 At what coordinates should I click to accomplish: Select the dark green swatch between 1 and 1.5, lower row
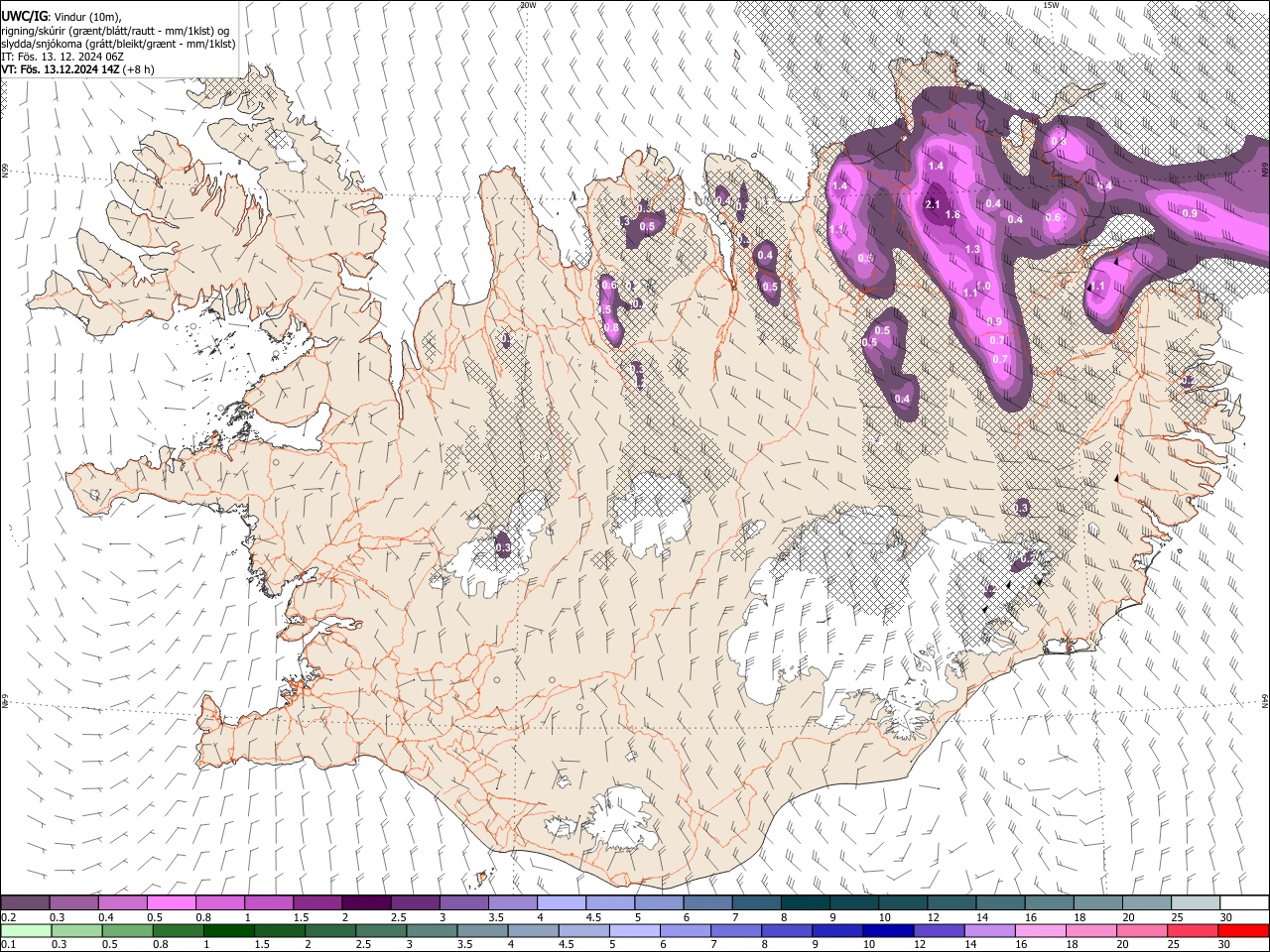tap(229, 930)
